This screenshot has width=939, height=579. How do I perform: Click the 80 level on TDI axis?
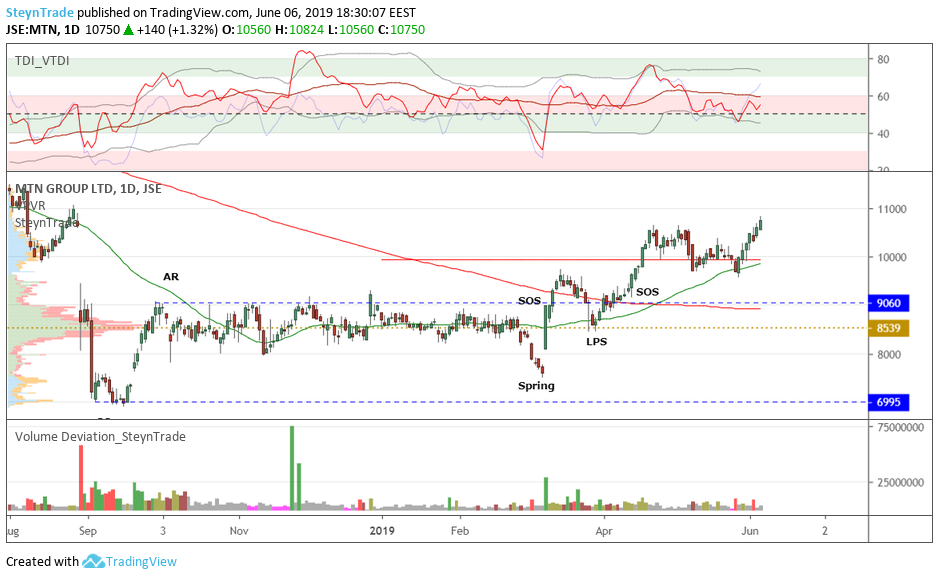pos(883,59)
